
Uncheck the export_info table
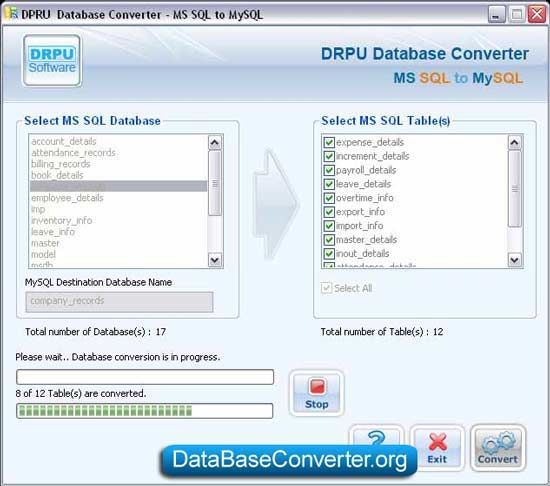(x=329, y=212)
